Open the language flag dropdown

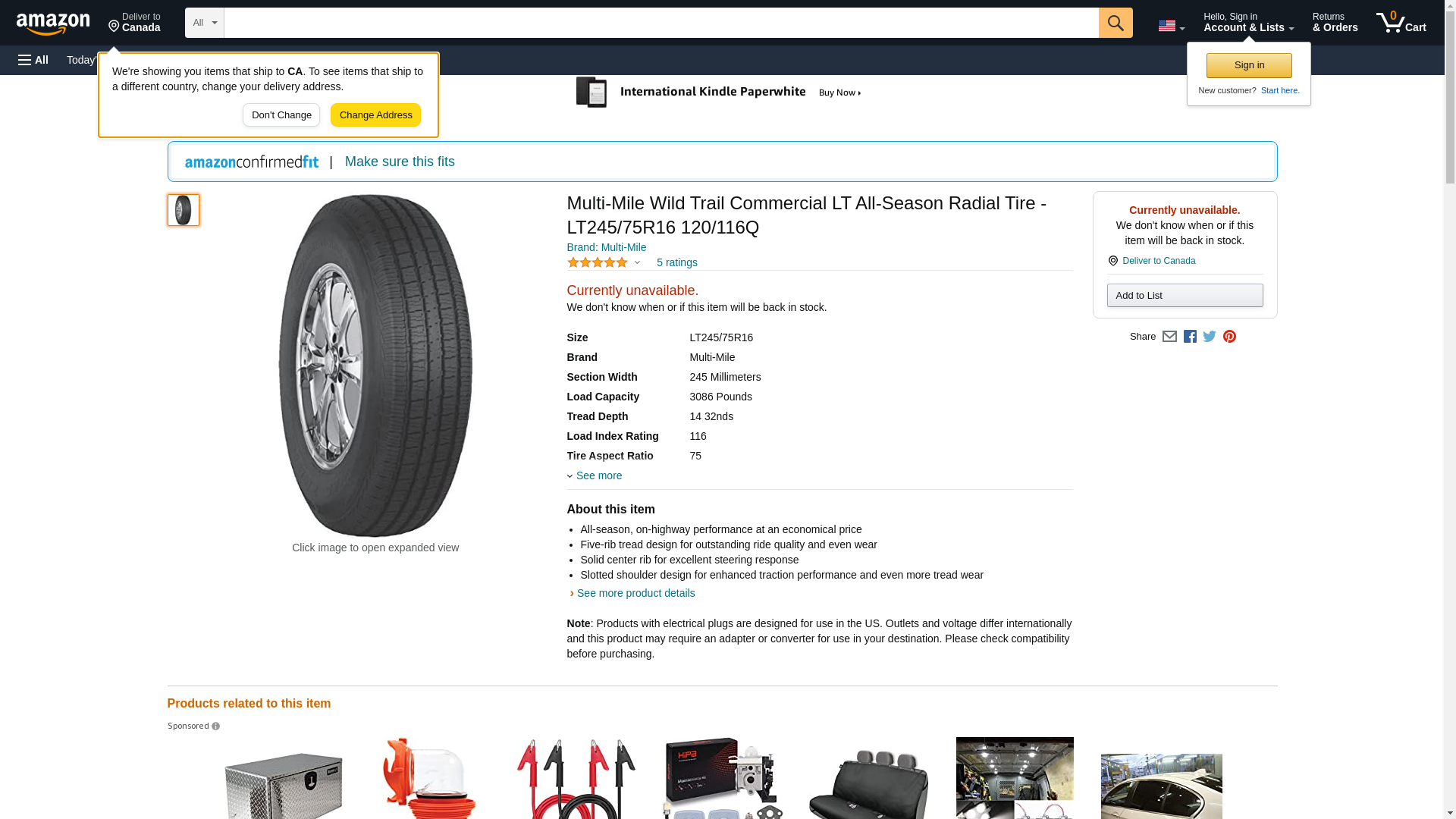tap(1171, 26)
